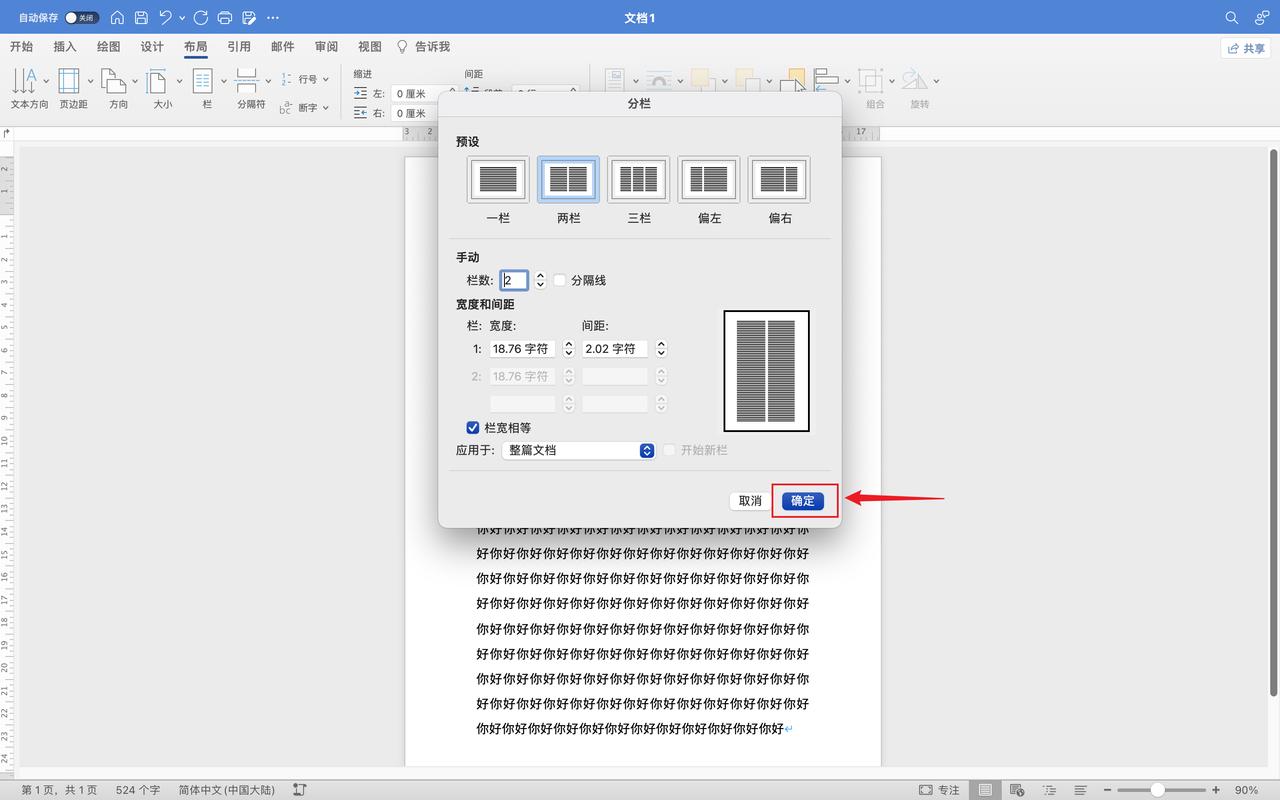Click the Orientation (方向) icon
The width and height of the screenshot is (1280, 800).
coord(113,80)
